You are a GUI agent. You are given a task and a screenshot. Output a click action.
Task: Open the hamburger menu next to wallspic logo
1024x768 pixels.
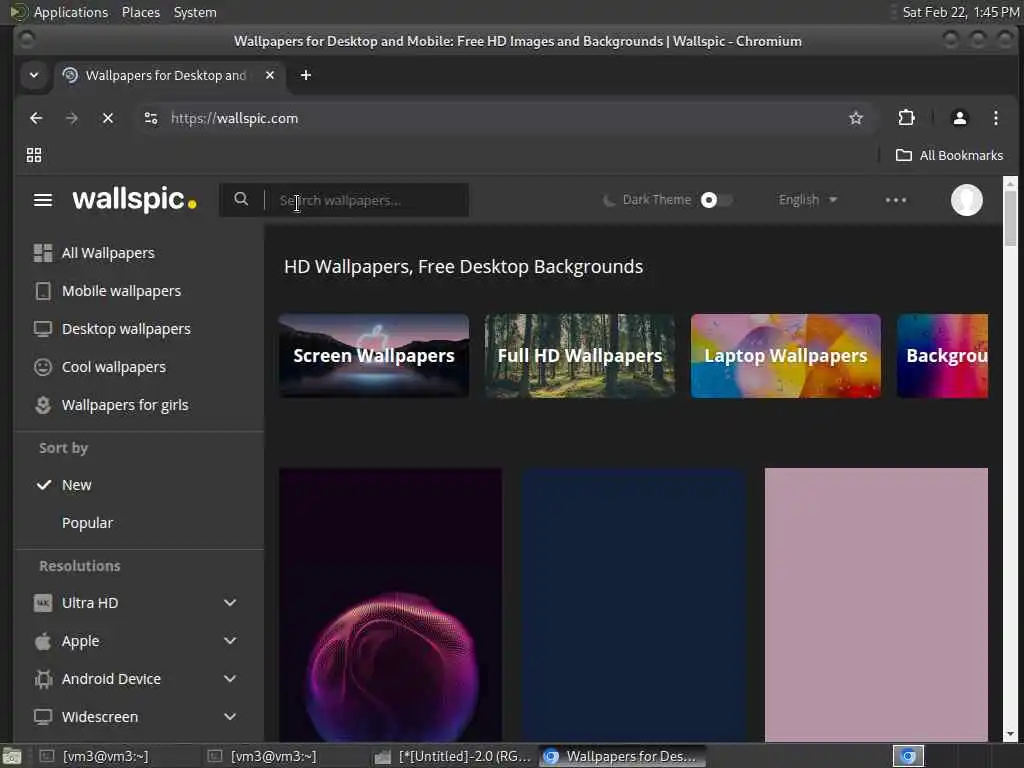[x=43, y=200]
